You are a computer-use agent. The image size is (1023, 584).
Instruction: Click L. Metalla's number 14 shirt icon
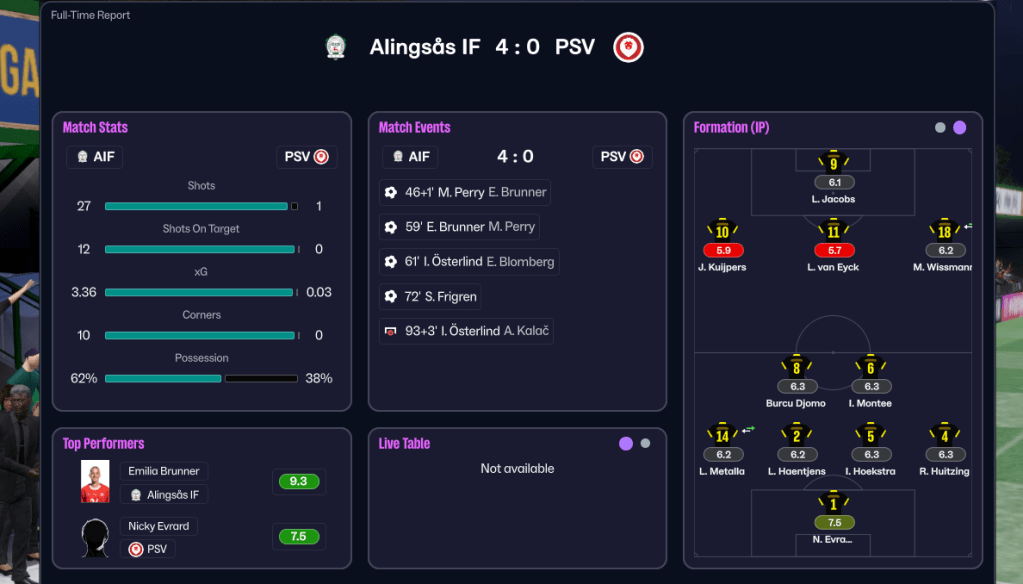tap(723, 435)
